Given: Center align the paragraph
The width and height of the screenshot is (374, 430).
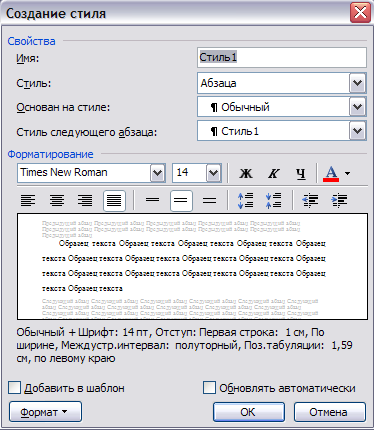Looking at the screenshot, I should tap(57, 201).
